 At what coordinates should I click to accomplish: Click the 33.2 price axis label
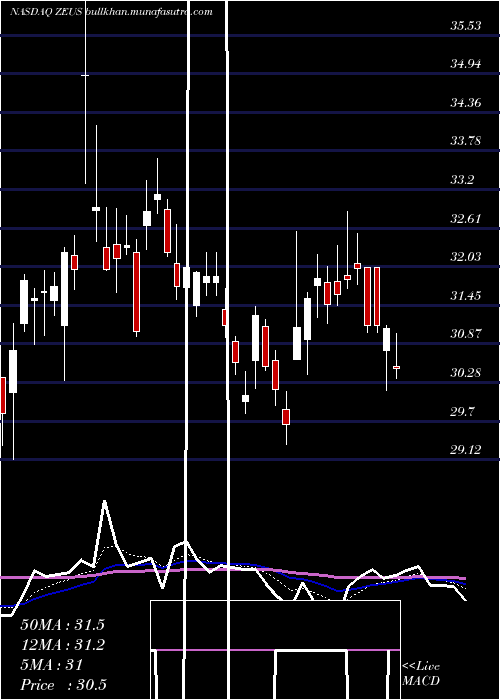(x=462, y=180)
